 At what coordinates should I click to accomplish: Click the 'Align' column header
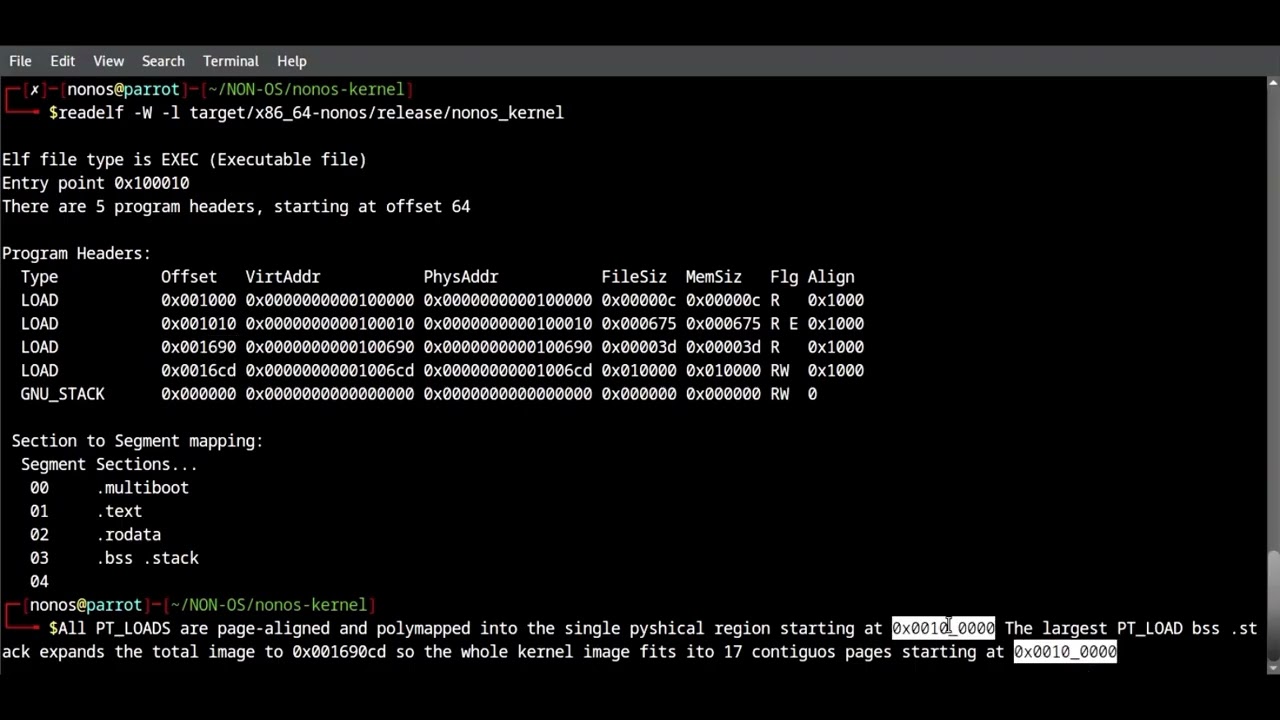(831, 277)
